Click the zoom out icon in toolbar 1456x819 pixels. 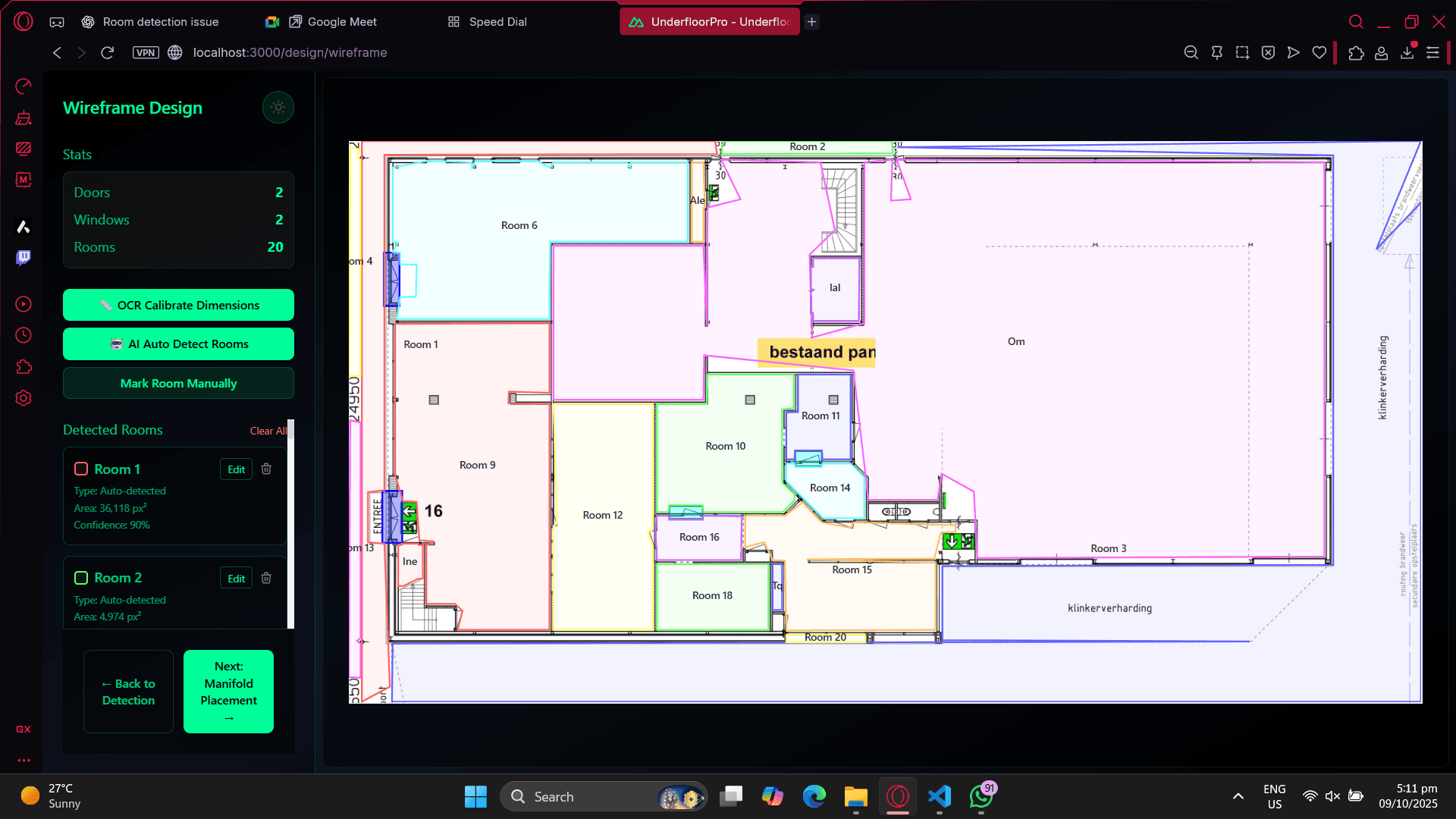tap(1191, 52)
